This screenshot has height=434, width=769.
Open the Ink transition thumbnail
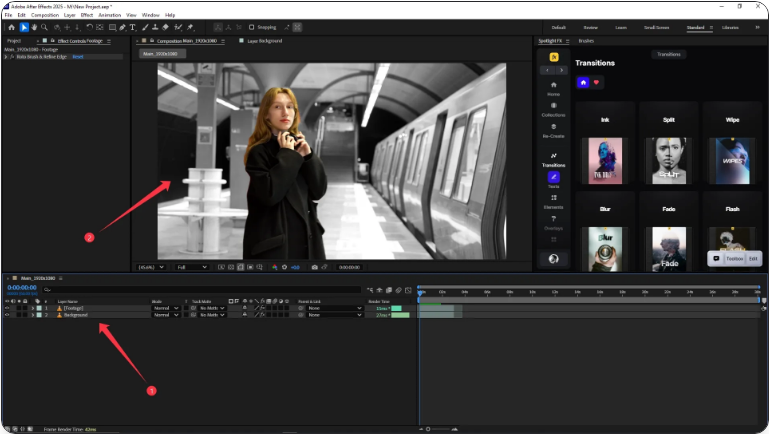point(604,160)
